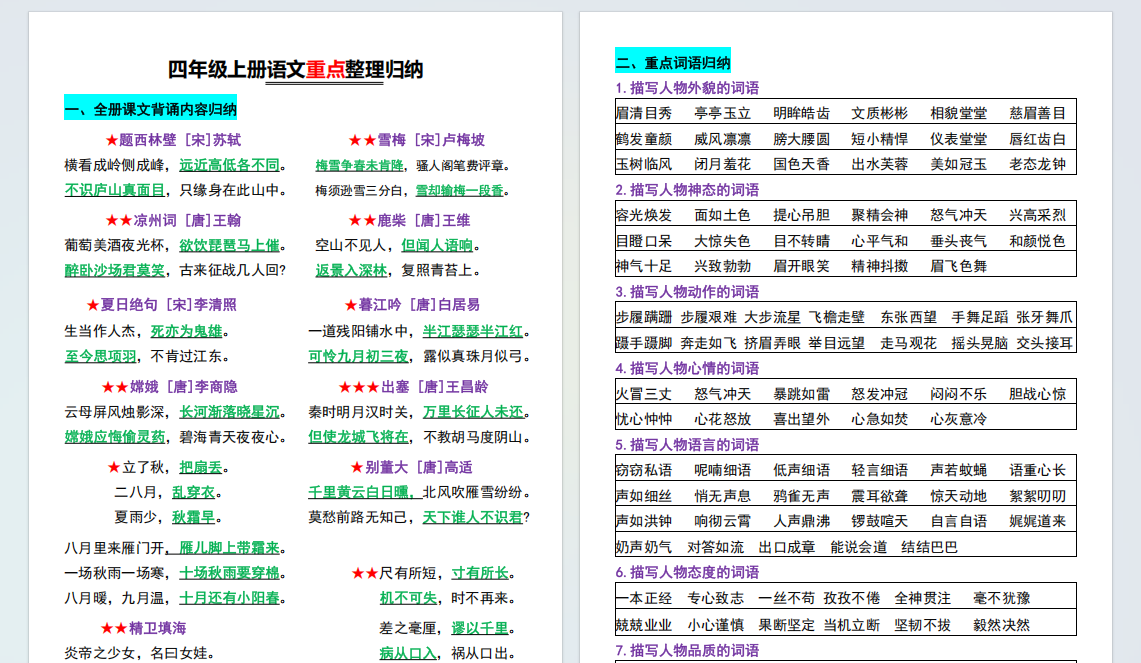Screen dimensions: 1141x663
Task: Click the underlined phrase "十场秋雨要穿棉"
Action: 229,573
